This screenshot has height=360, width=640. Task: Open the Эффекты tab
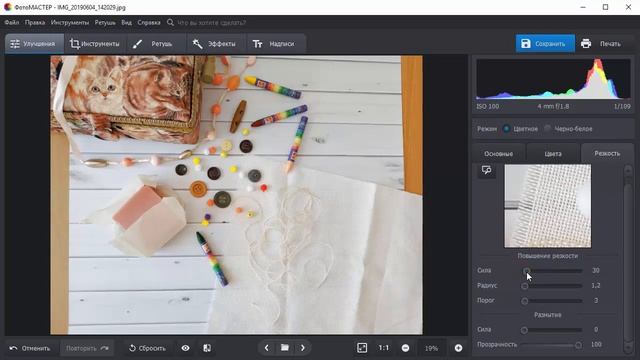(x=215, y=44)
